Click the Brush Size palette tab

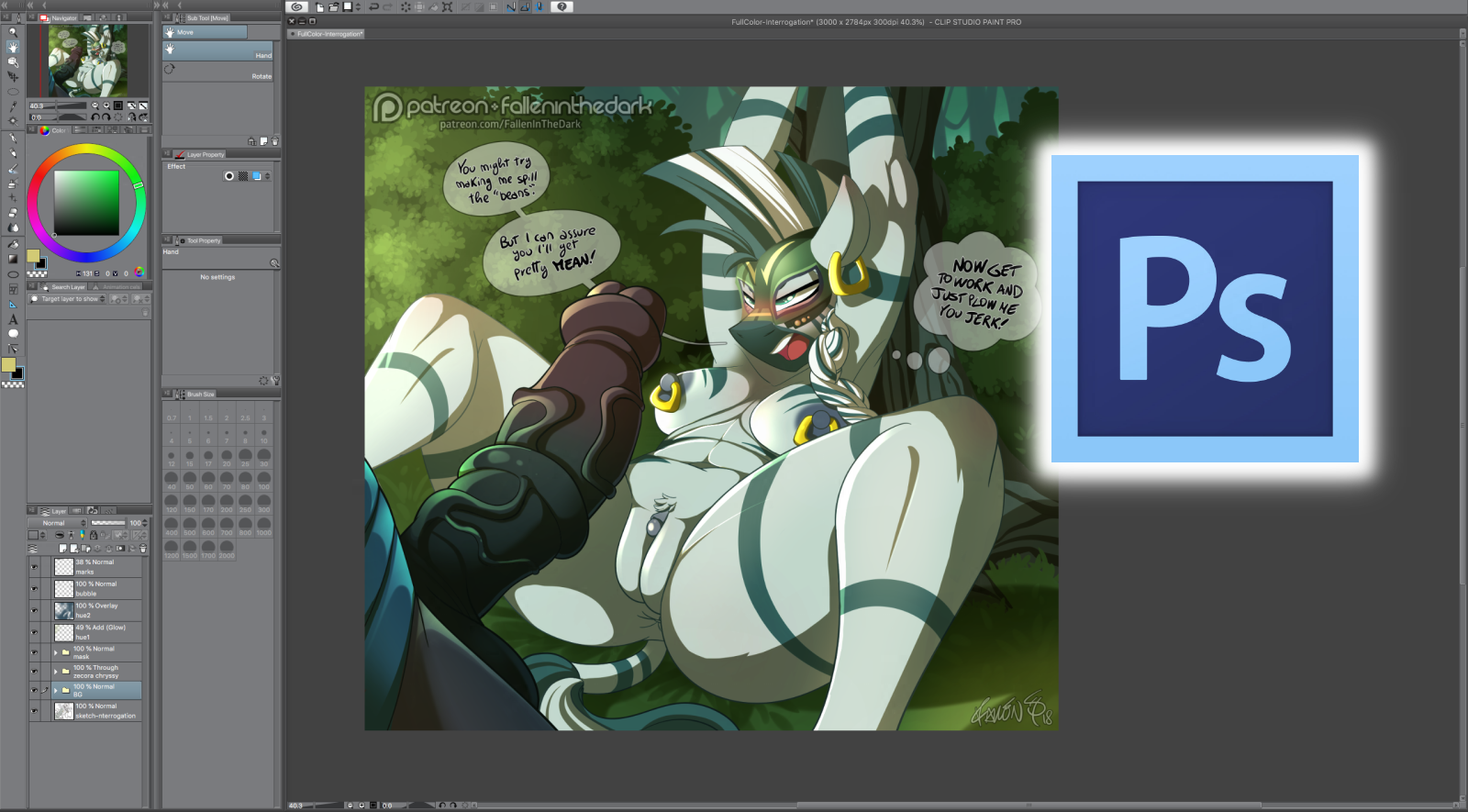pos(195,395)
